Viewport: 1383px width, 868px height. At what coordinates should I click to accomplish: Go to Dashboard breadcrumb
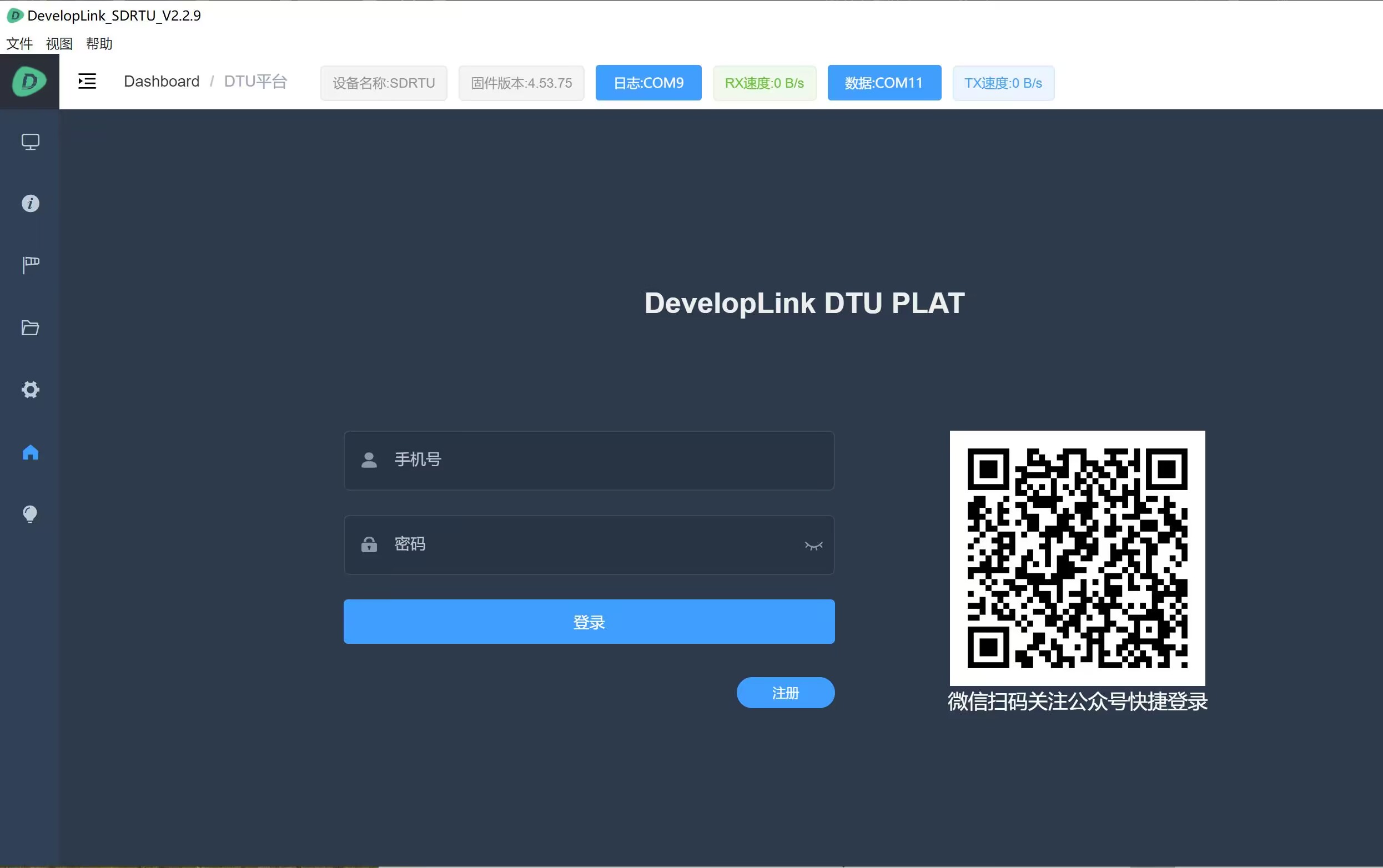(x=162, y=82)
